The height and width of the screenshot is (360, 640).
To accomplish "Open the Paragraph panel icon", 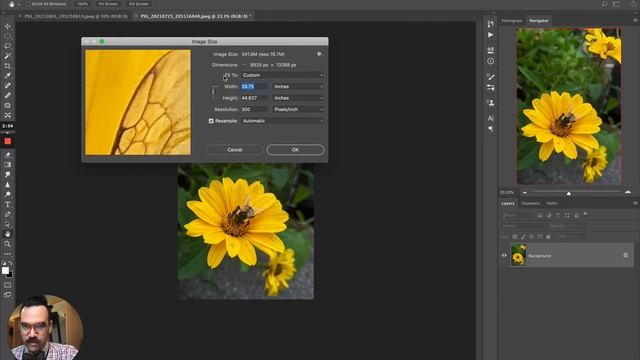I will point(491,129).
